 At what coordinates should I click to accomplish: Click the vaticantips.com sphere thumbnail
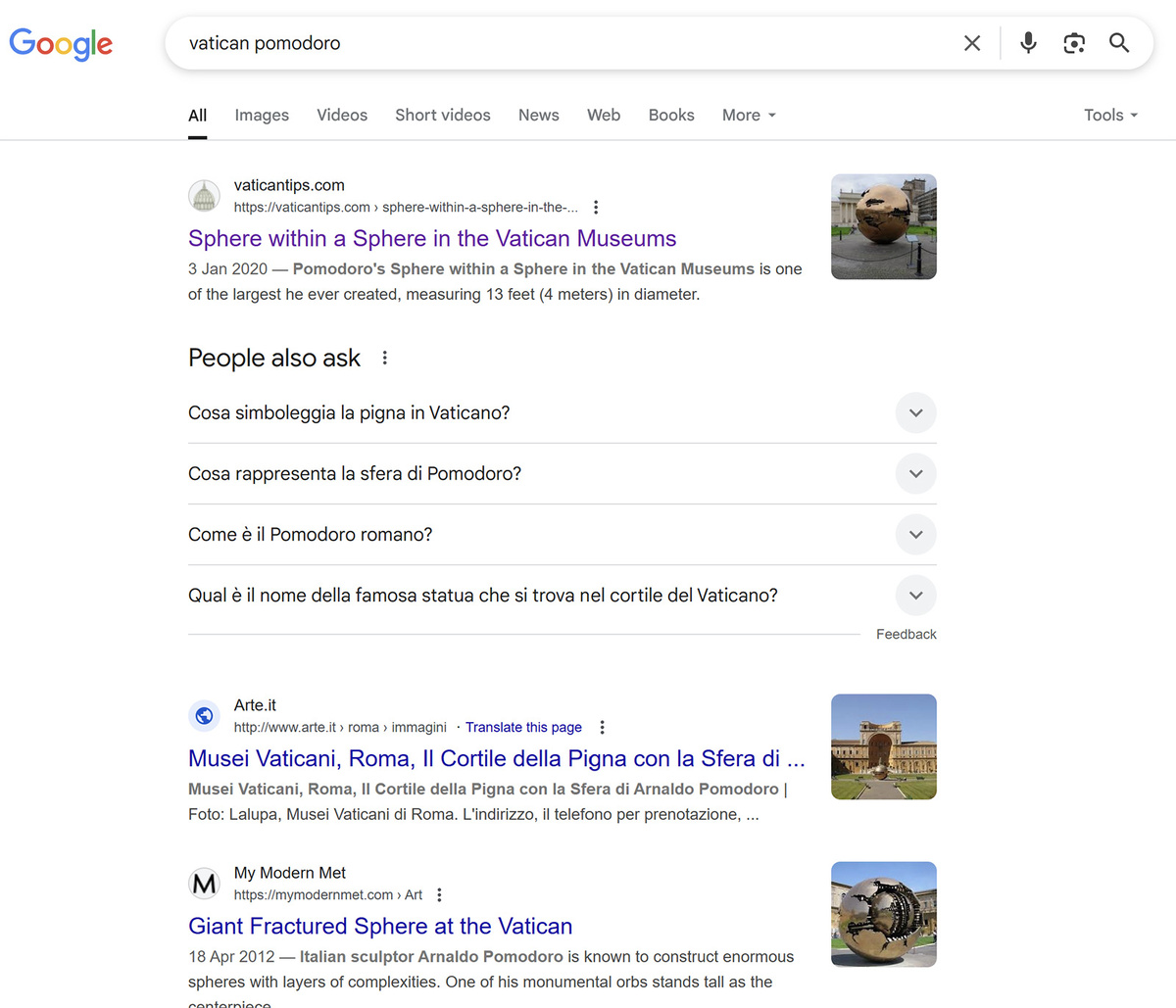tap(884, 226)
